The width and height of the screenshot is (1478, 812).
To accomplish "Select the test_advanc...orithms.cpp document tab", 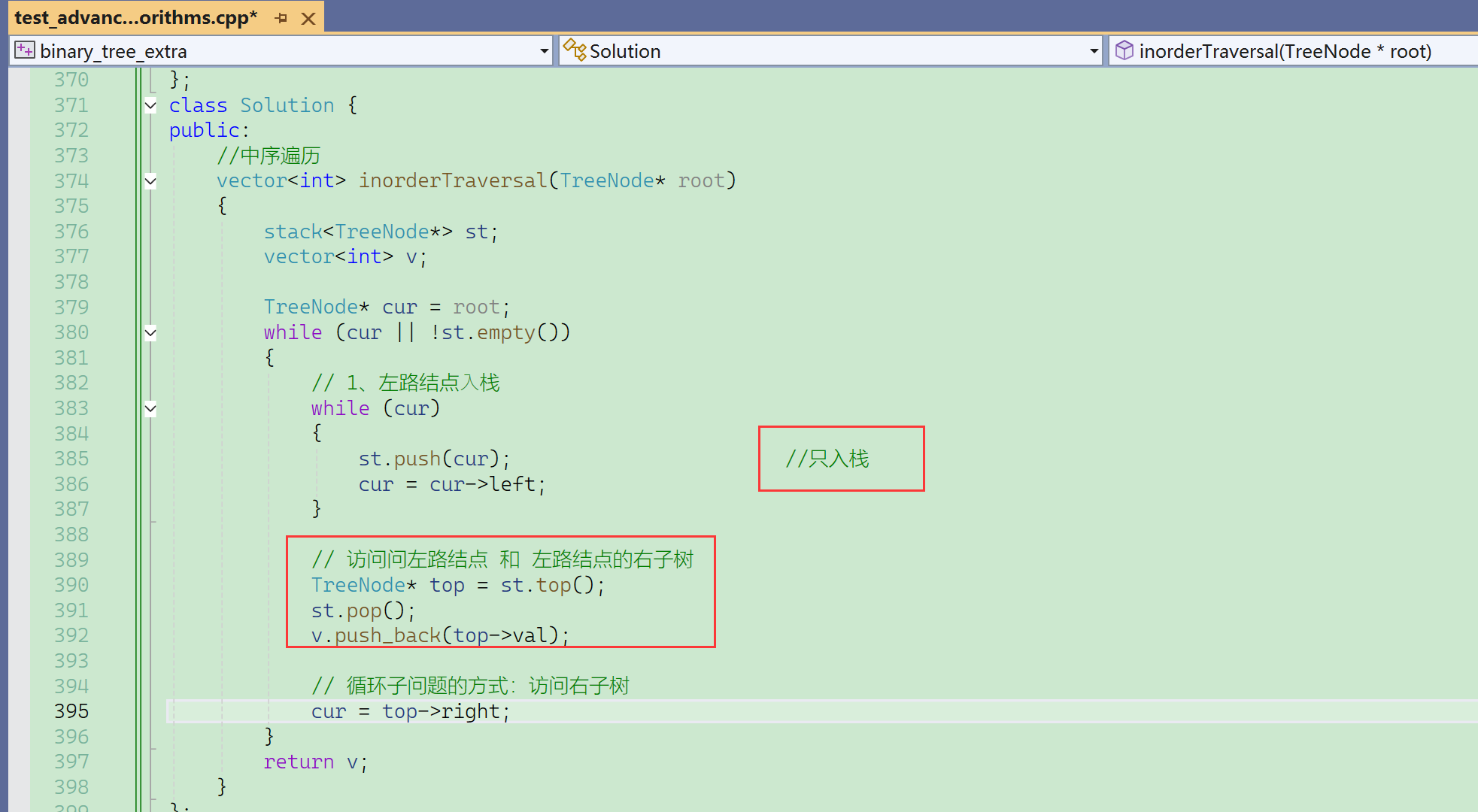I will [x=135, y=18].
